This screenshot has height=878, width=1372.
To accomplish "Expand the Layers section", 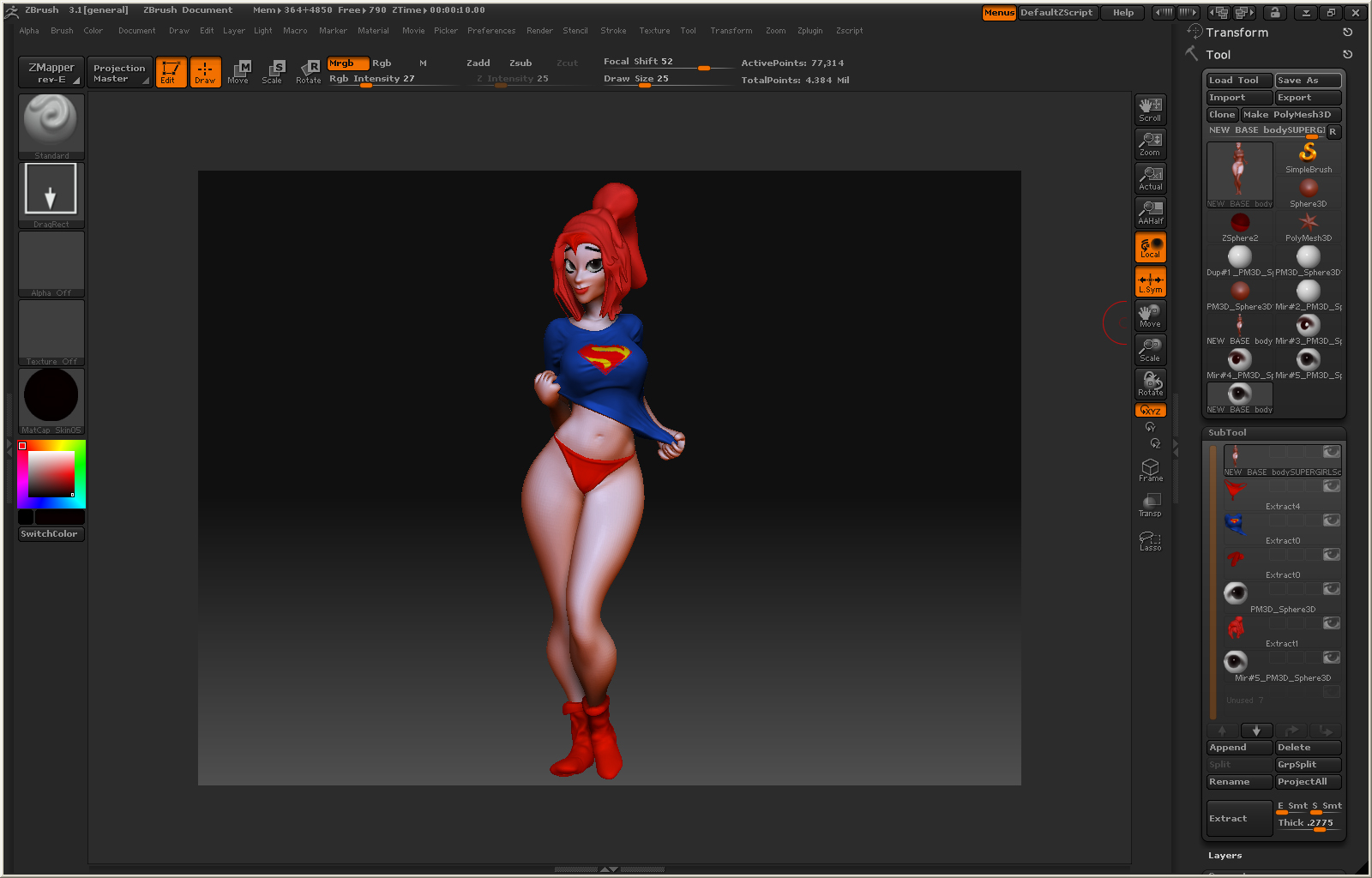I will click(1225, 856).
